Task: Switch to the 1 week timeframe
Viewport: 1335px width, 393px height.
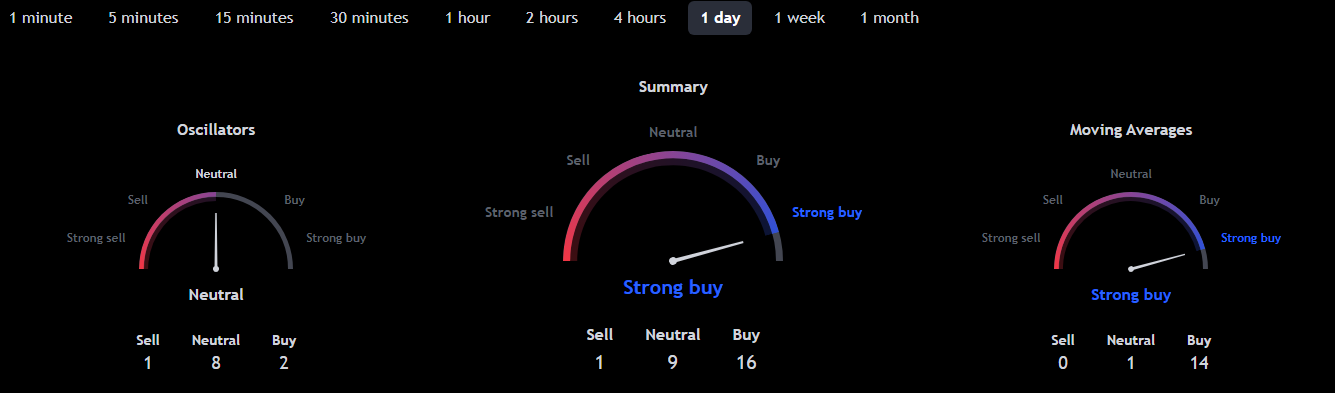Action: 799,18
